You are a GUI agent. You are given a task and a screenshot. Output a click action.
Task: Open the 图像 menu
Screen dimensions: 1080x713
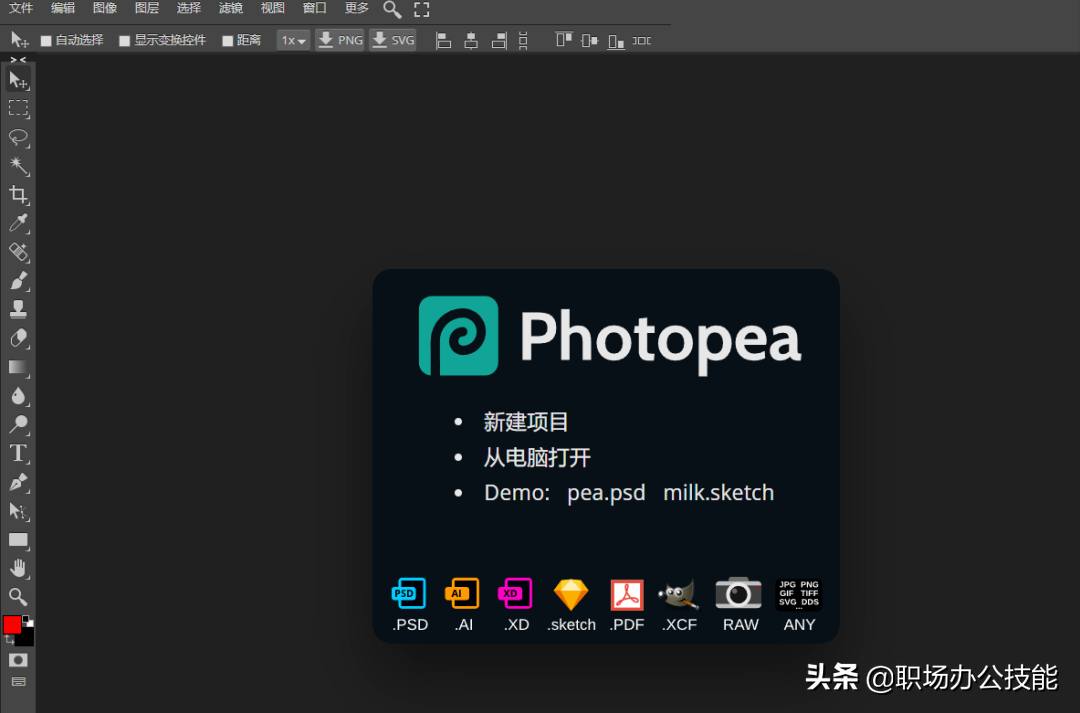pos(105,8)
